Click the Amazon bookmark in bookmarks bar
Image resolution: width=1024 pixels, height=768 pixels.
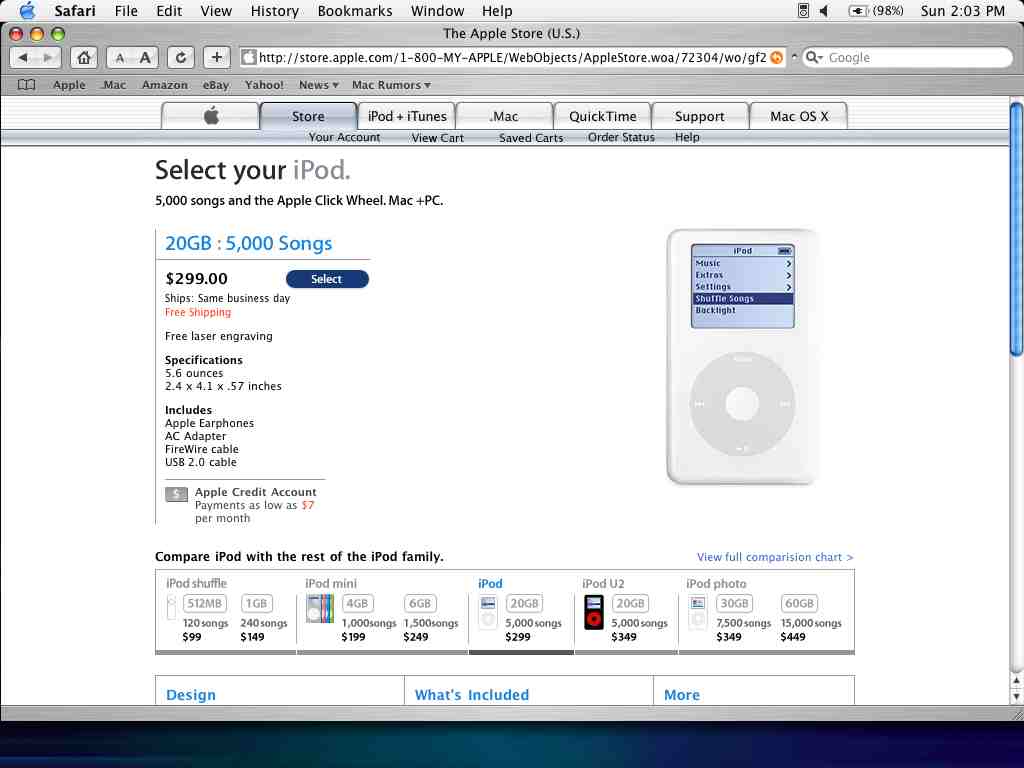click(x=165, y=85)
